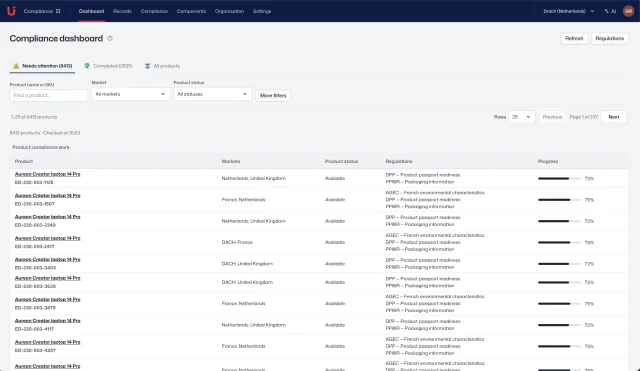The height and width of the screenshot is (371, 640).
Task: Click the 'DACH, France' markets cell
Action: point(237,242)
